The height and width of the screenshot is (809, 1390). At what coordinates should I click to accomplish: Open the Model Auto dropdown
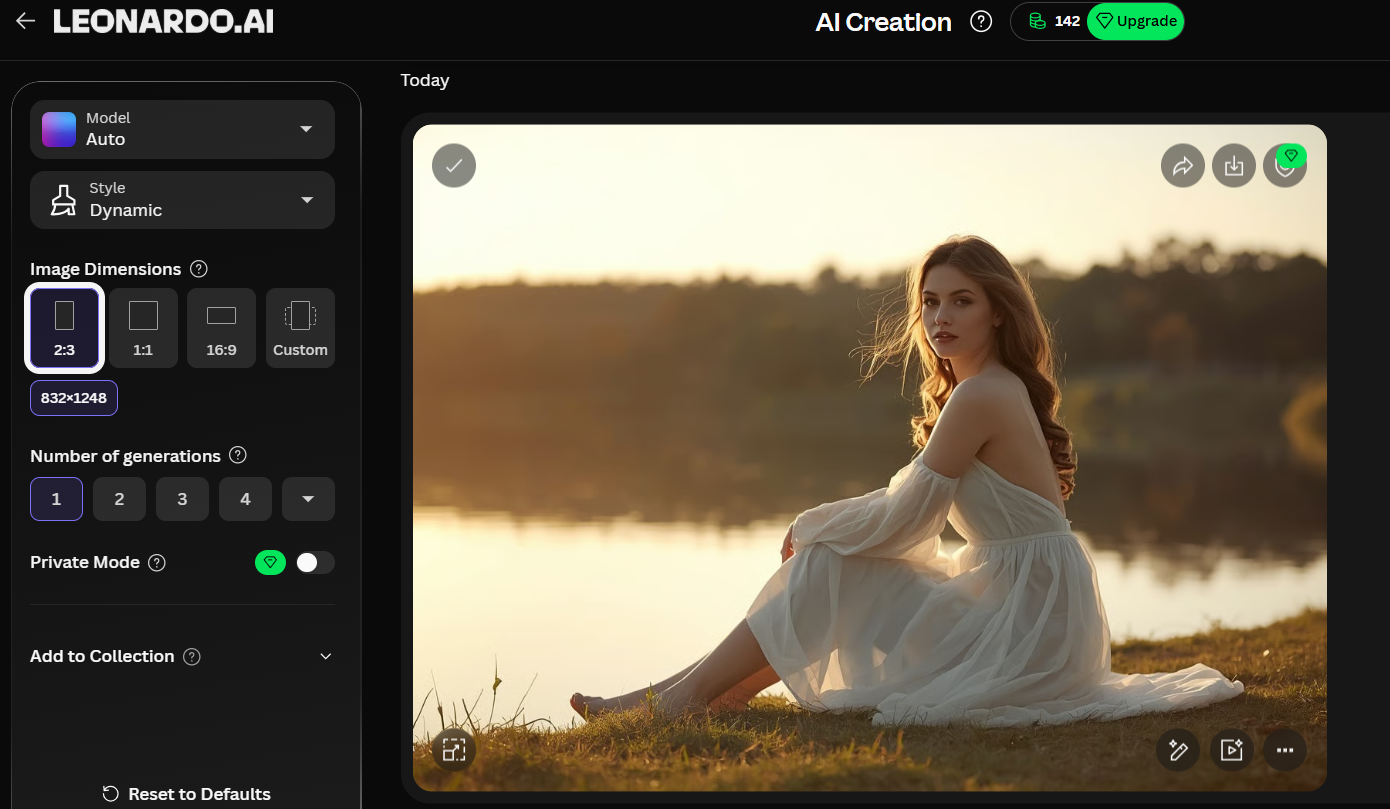pos(182,129)
